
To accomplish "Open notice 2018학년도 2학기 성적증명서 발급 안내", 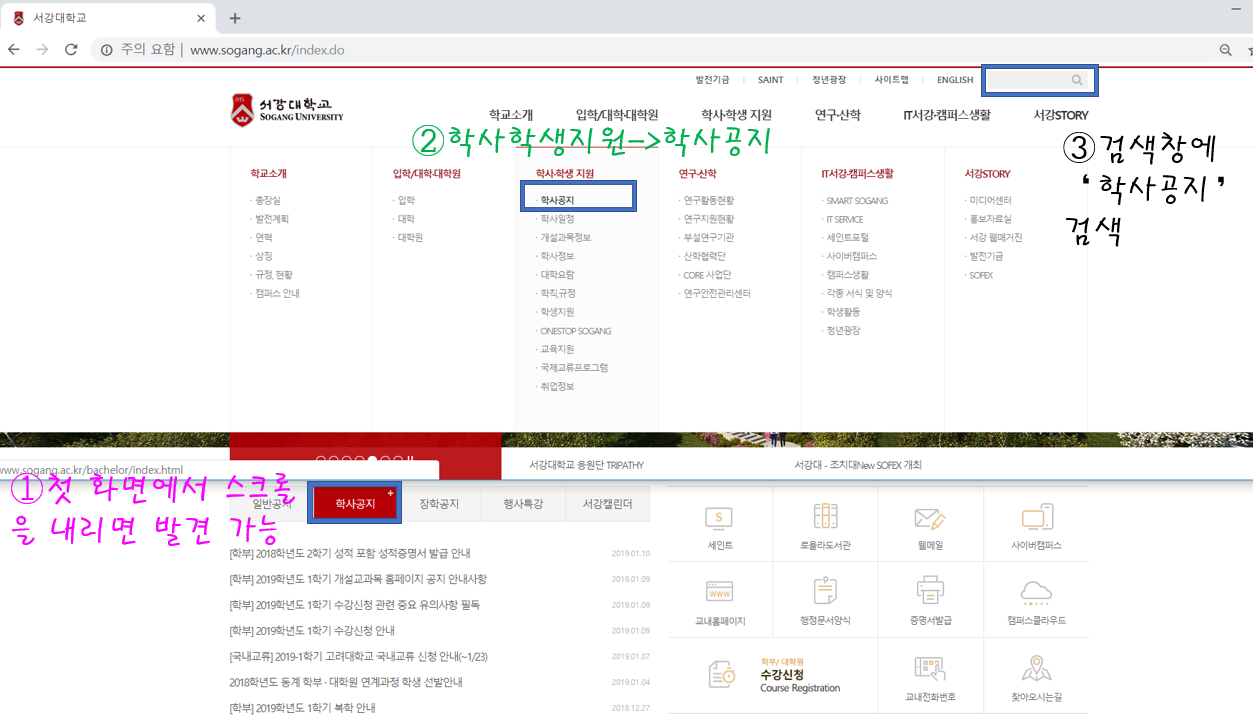I will tap(350, 553).
